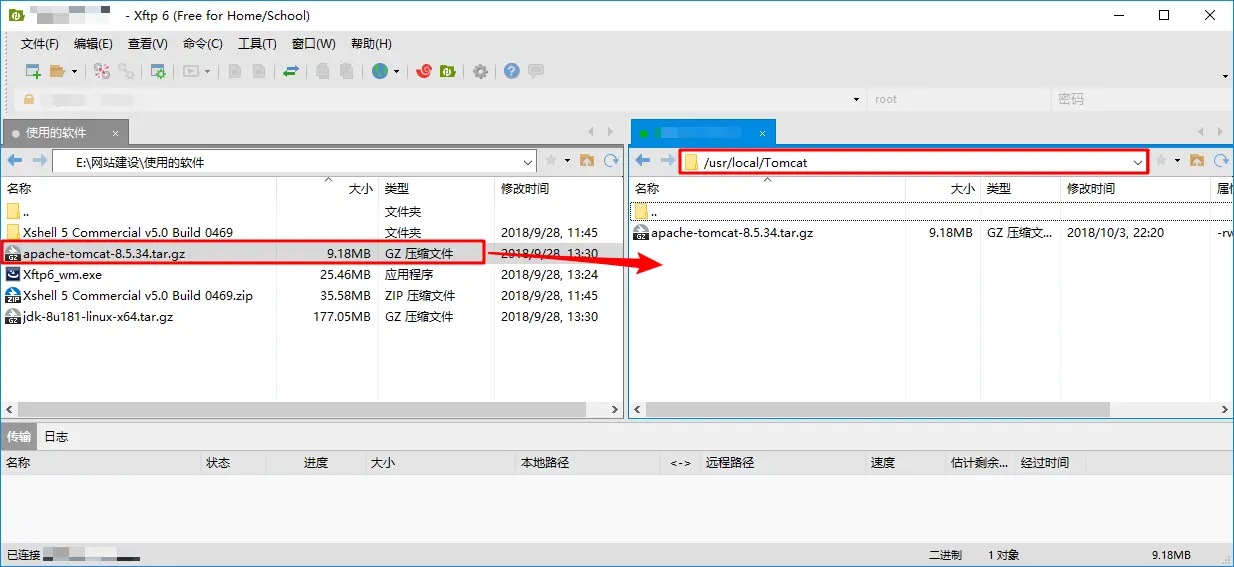The width and height of the screenshot is (1234, 567).
Task: Open the 工具(T) menu
Action: (x=257, y=44)
